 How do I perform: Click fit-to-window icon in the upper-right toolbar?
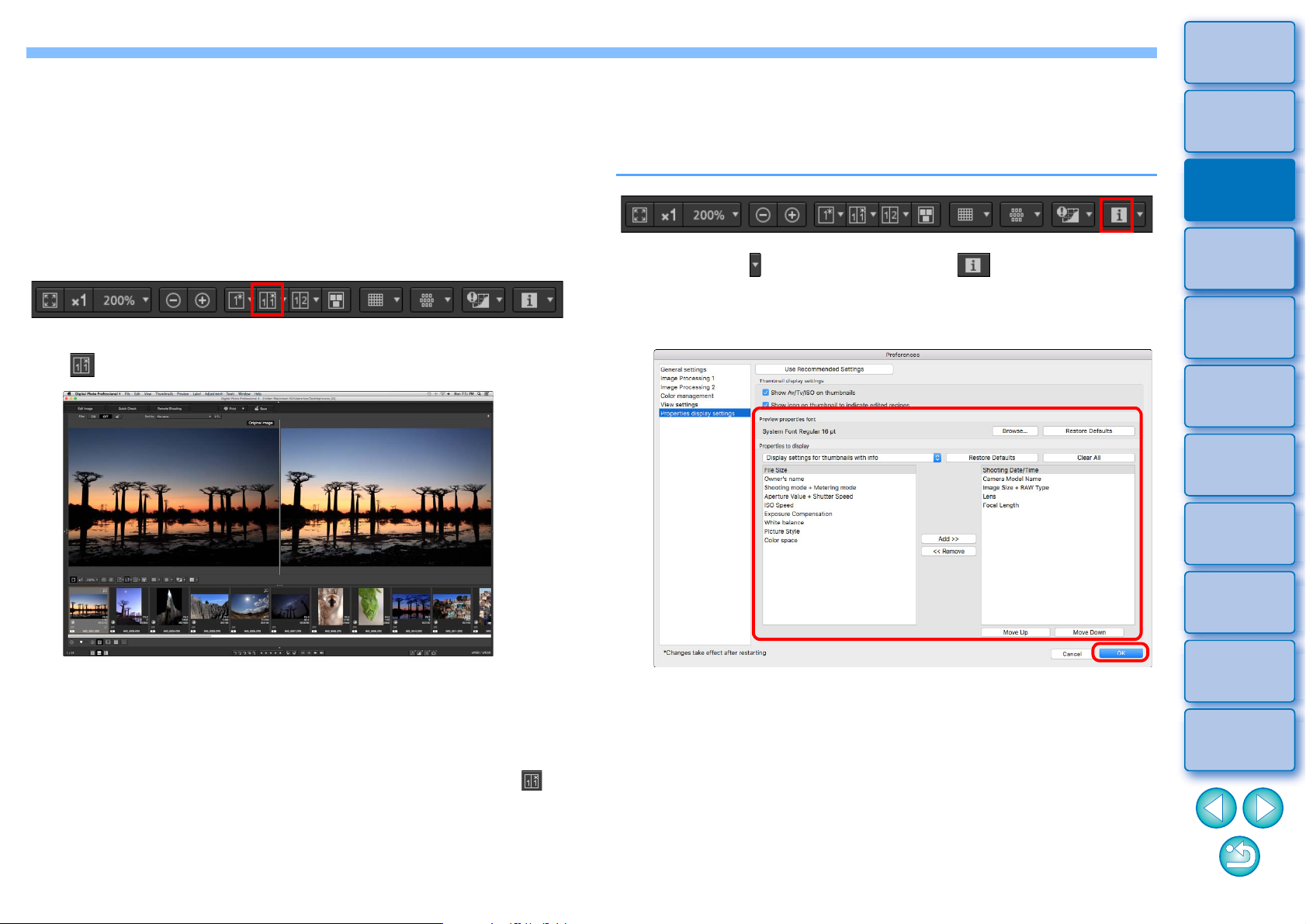pyautogui.click(x=639, y=215)
